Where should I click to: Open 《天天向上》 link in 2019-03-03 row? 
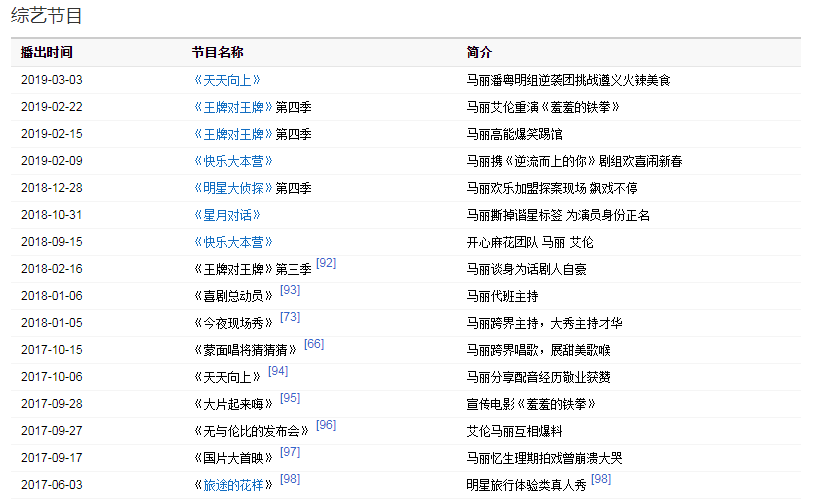[x=227, y=80]
